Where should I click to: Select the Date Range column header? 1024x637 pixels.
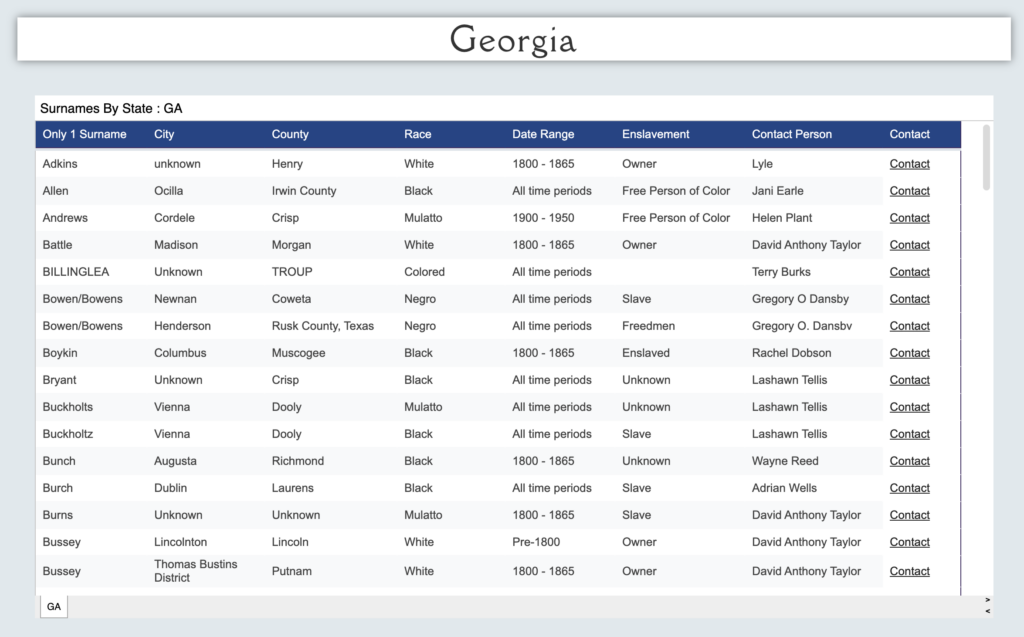pos(543,134)
